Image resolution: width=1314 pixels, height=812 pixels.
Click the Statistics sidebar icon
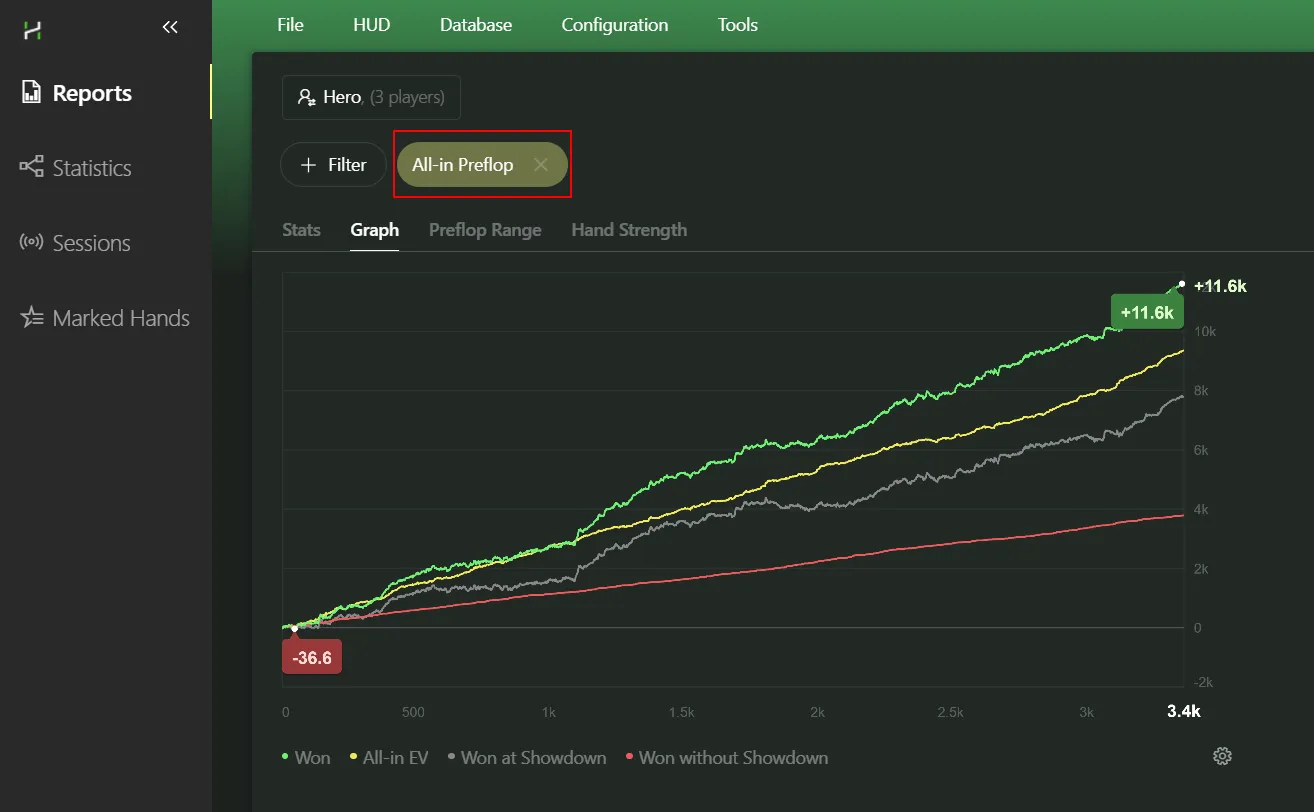(x=32, y=167)
